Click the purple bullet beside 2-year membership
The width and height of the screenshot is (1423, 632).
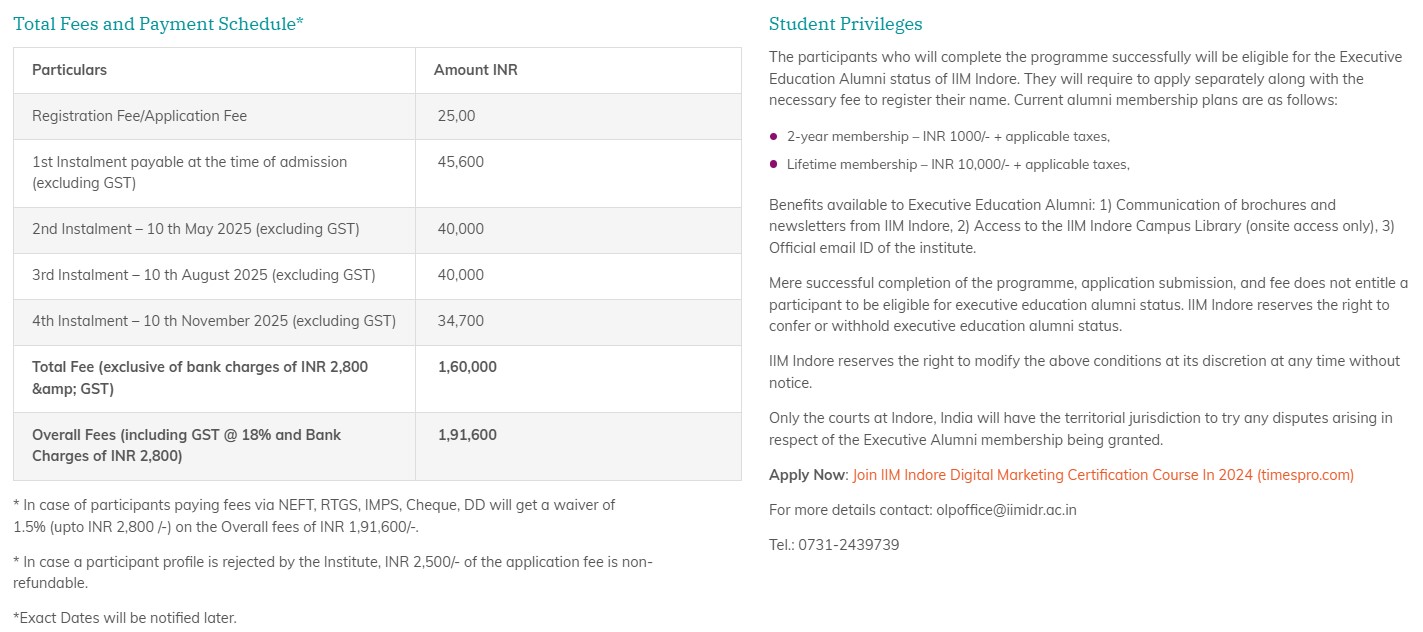(773, 137)
